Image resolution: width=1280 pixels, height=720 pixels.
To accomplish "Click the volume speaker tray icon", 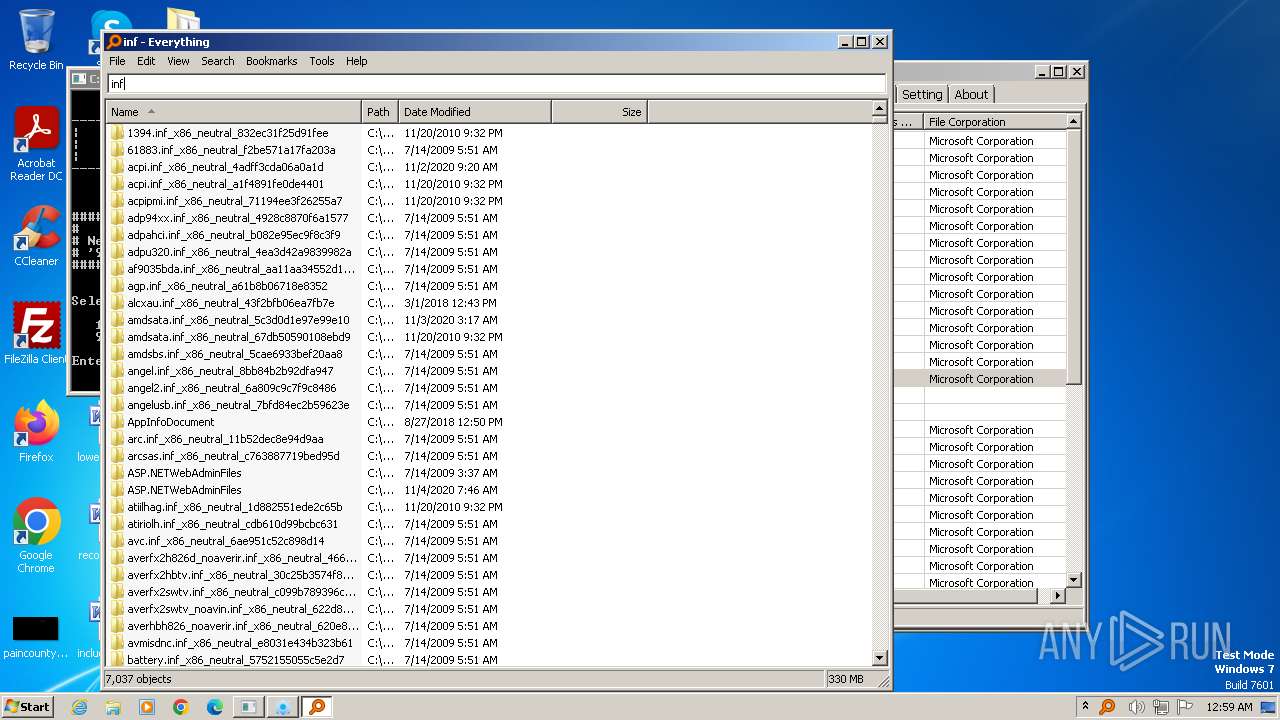I will (x=1137, y=707).
